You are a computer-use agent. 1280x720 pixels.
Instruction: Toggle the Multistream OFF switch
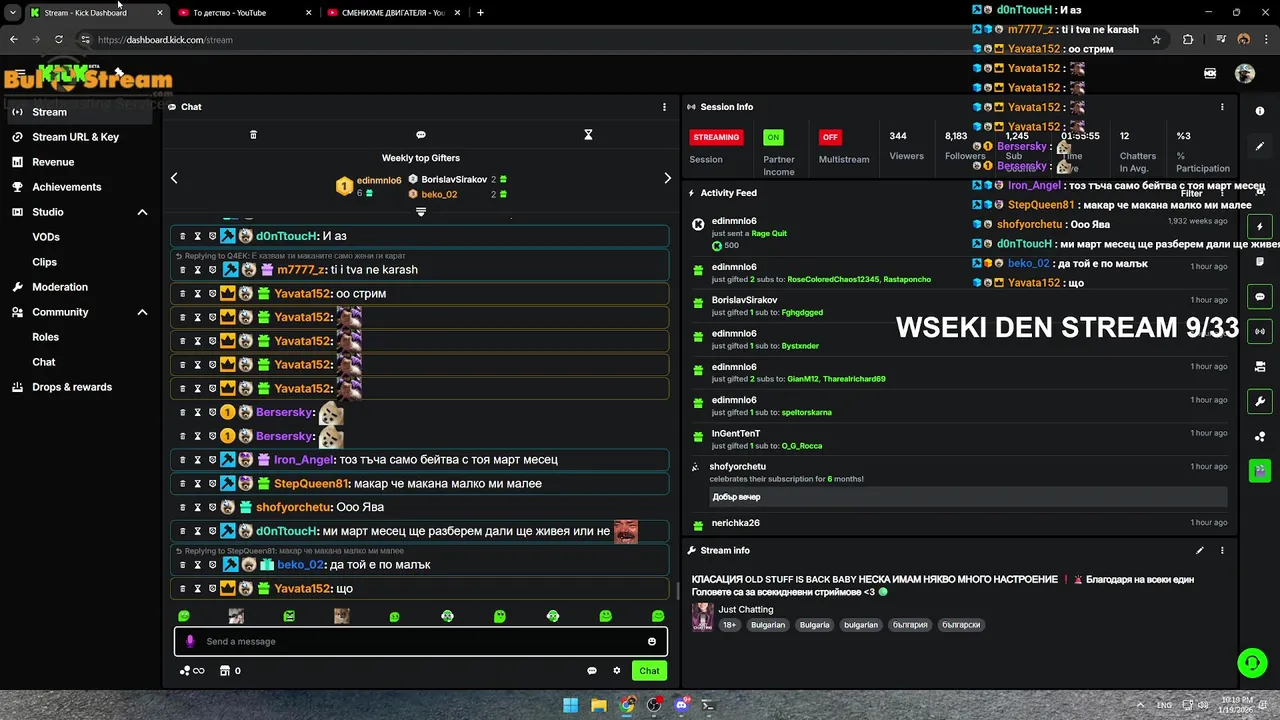[x=830, y=137]
